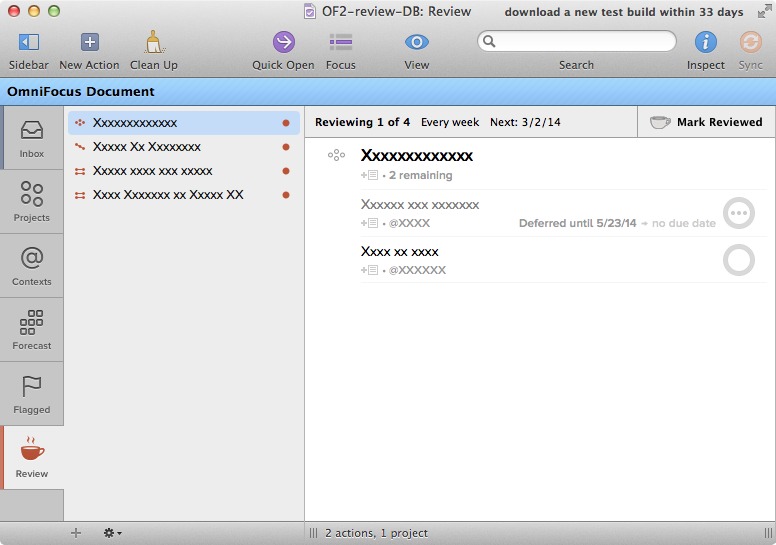Screen dimensions: 776x545
Task: Click the document icon in title bar
Action: [310, 11]
